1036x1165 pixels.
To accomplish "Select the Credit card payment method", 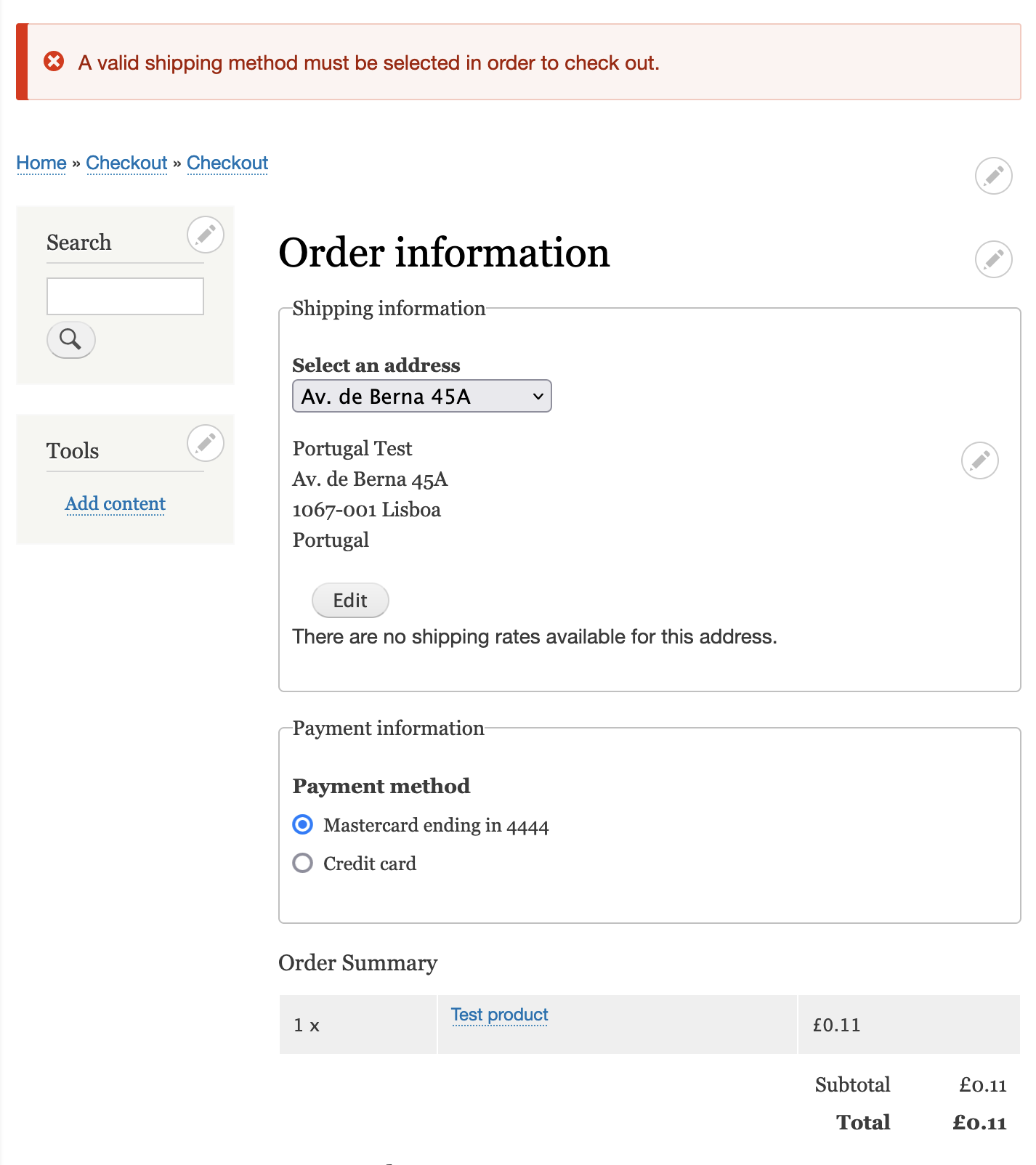I will (x=302, y=863).
